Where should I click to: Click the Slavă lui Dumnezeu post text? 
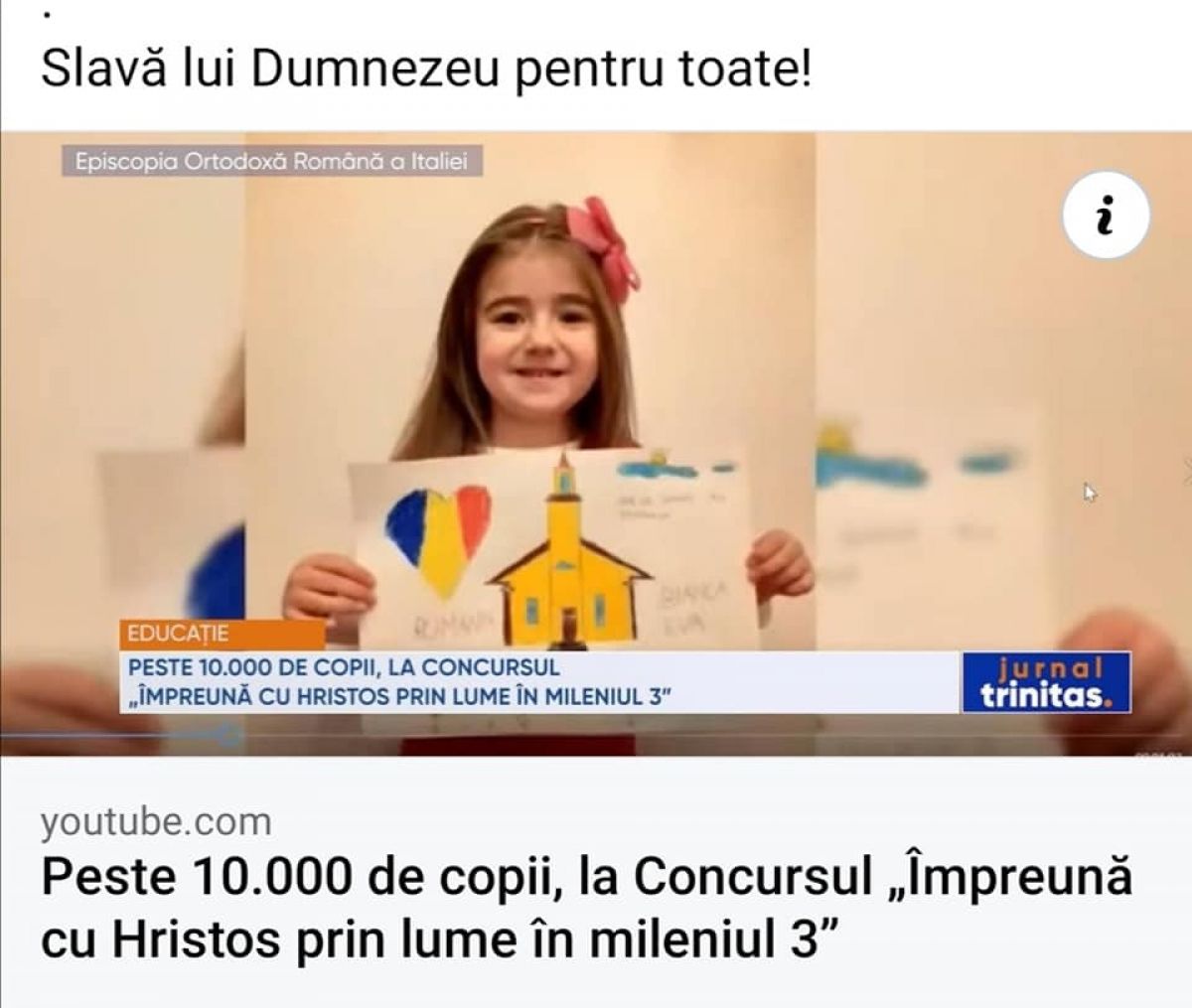pyautogui.click(x=426, y=71)
